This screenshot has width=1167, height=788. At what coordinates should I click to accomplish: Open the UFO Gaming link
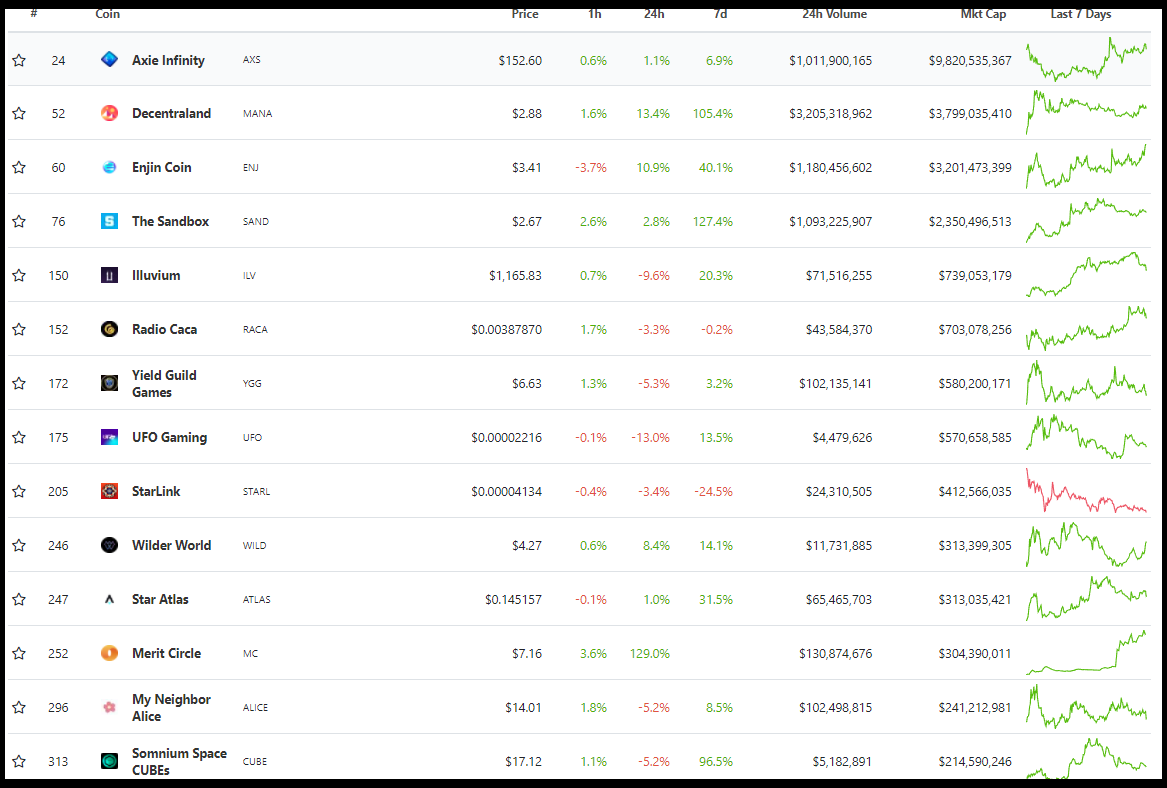[169, 437]
